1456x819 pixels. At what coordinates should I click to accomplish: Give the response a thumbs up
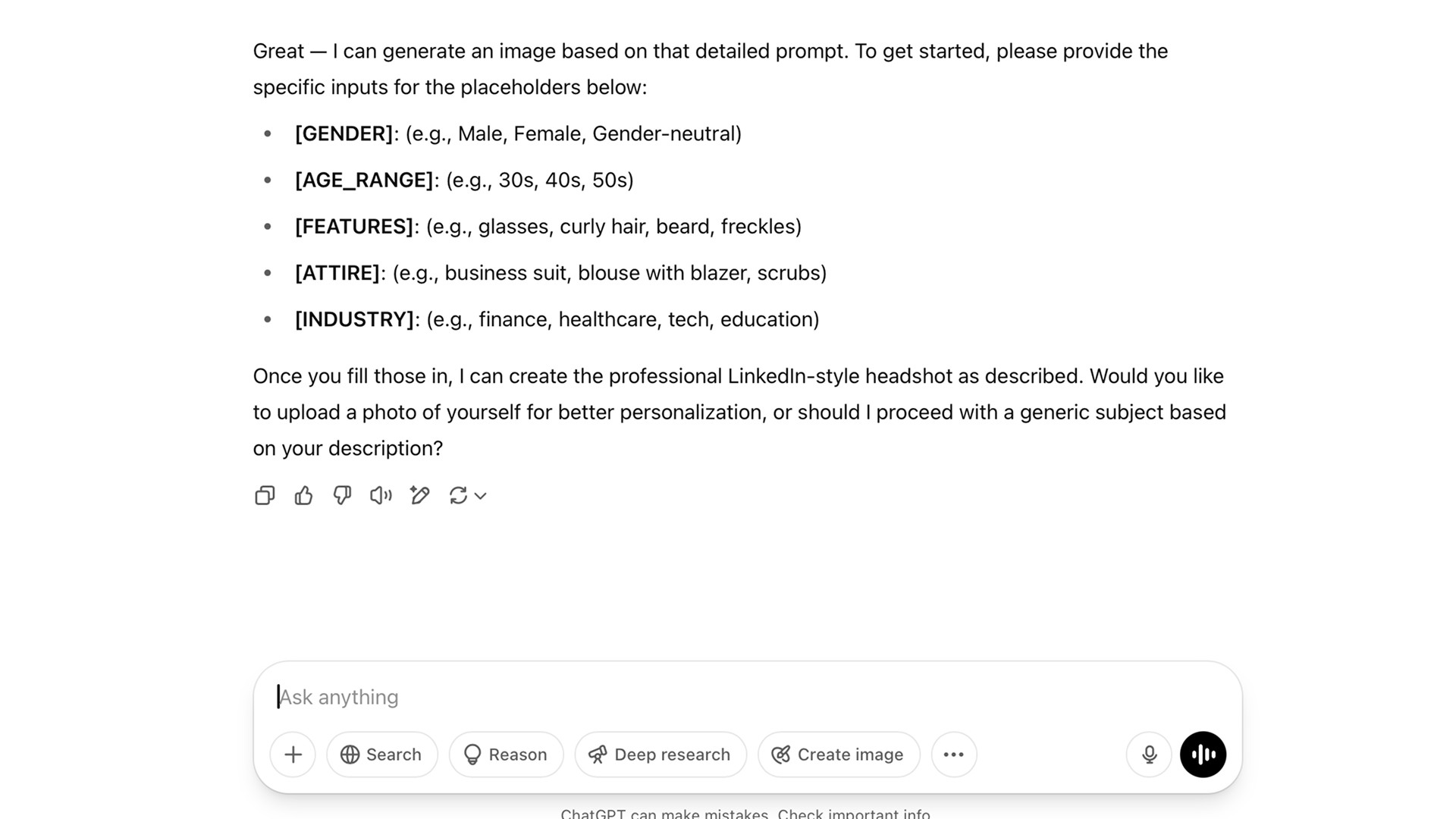(303, 496)
